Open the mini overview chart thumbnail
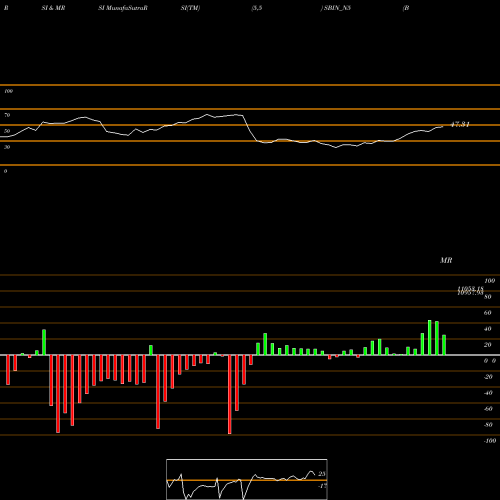500x500 pixels. pos(247,479)
